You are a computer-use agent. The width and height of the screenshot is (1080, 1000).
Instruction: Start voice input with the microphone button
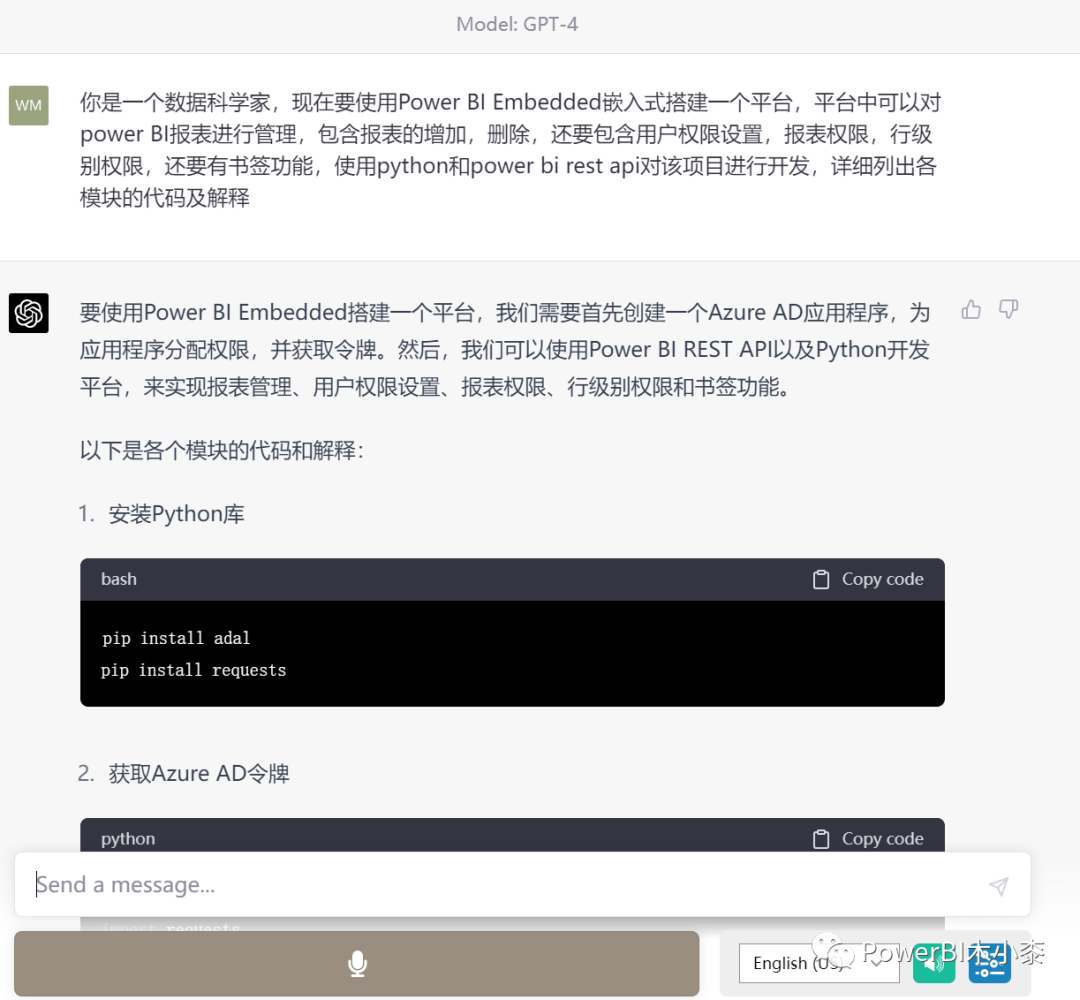[x=357, y=963]
